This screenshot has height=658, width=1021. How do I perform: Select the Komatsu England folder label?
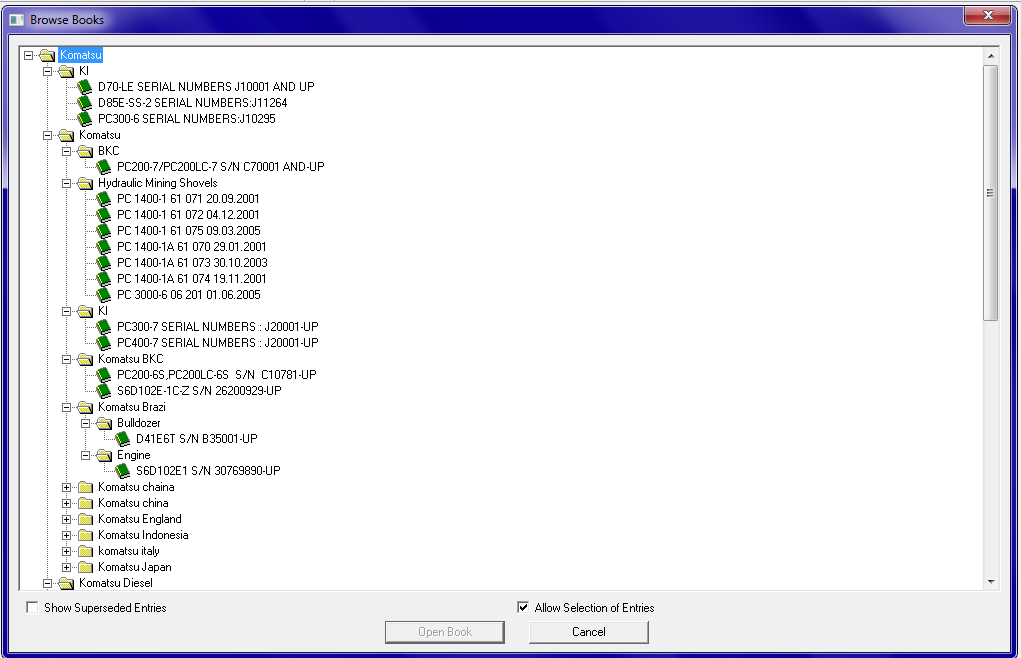(140, 519)
